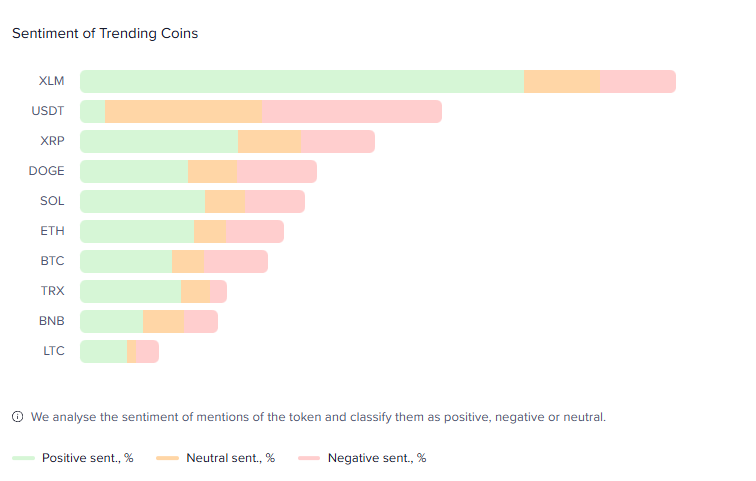The height and width of the screenshot is (481, 756).
Task: Click the SOL neutral sentiment segment
Action: pos(225,202)
